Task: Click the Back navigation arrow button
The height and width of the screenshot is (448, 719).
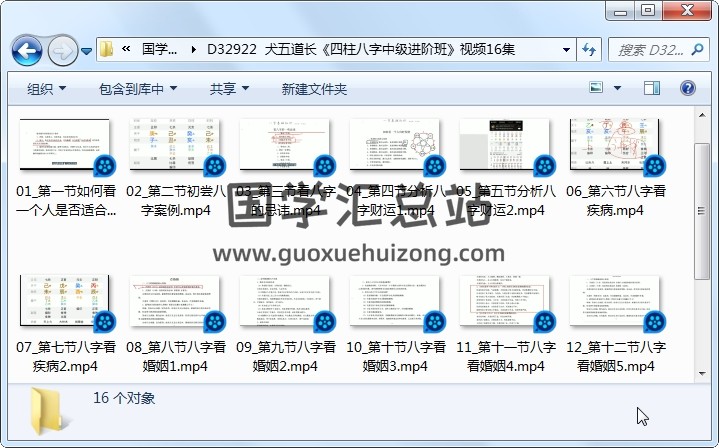Action: point(26,49)
